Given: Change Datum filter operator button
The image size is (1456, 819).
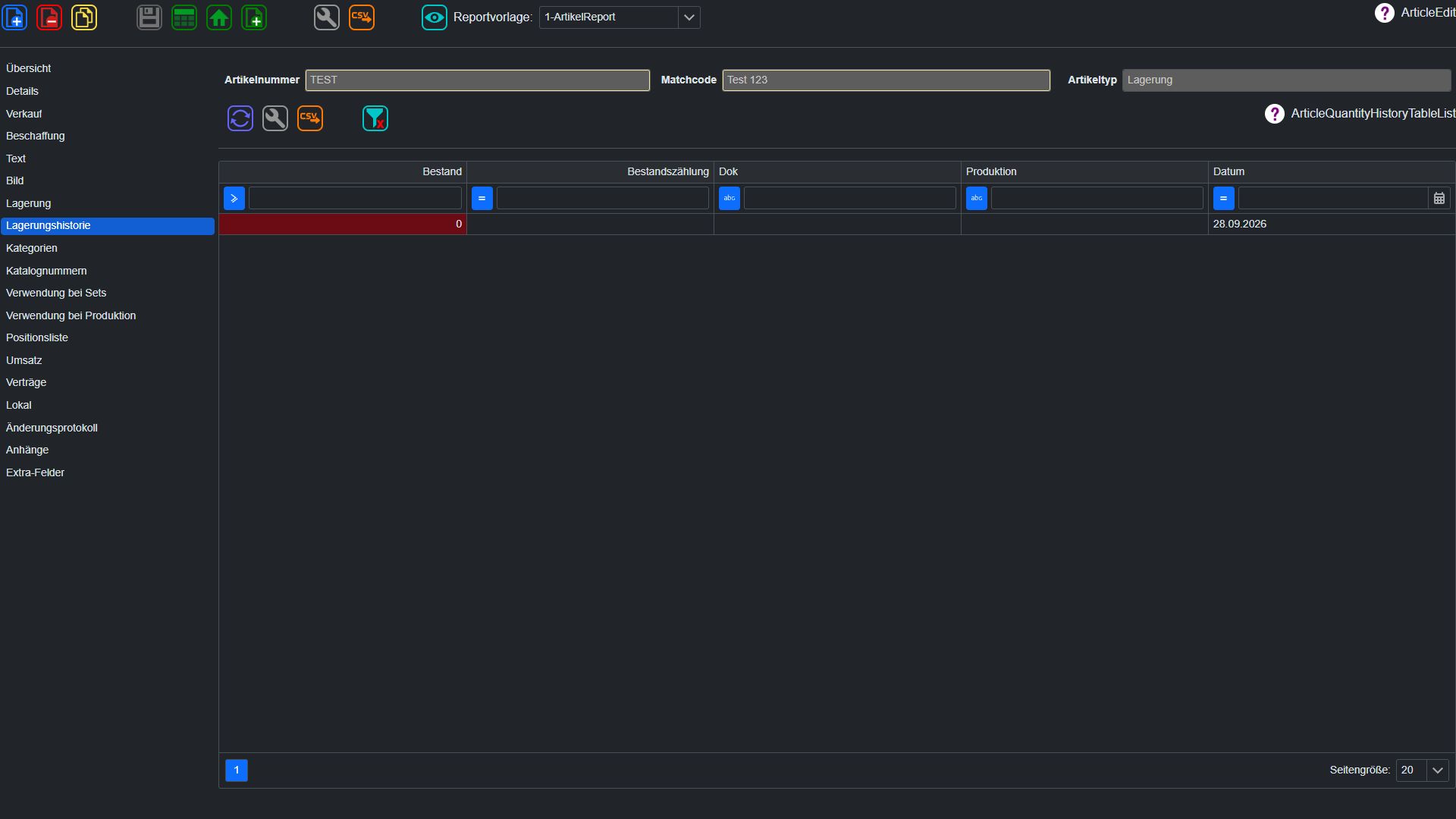Looking at the screenshot, I should 1224,199.
